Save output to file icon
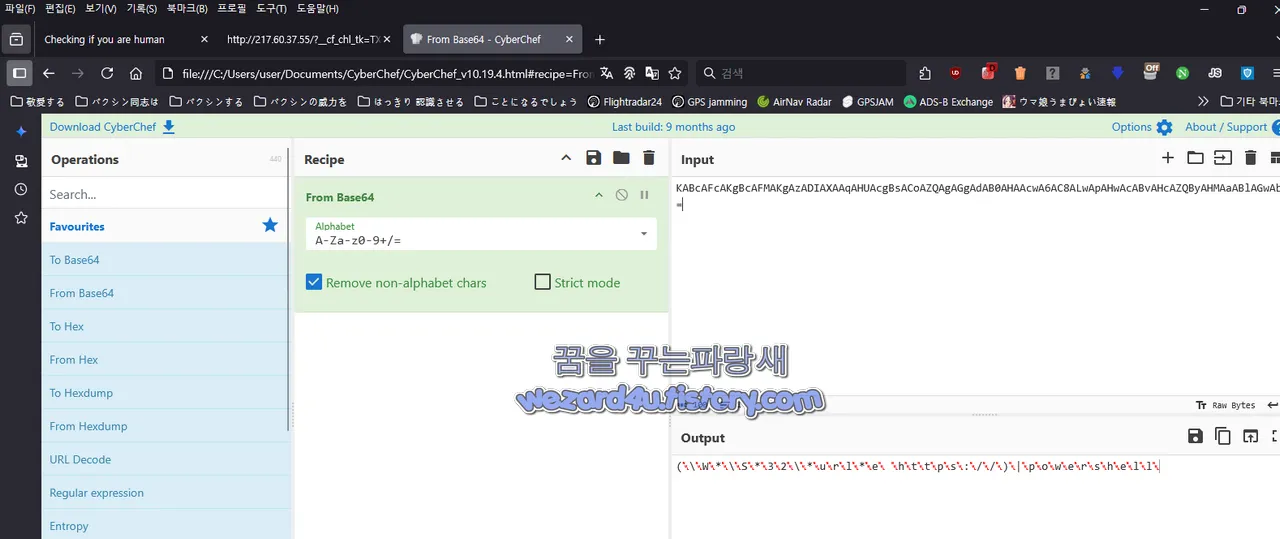 click(1195, 436)
